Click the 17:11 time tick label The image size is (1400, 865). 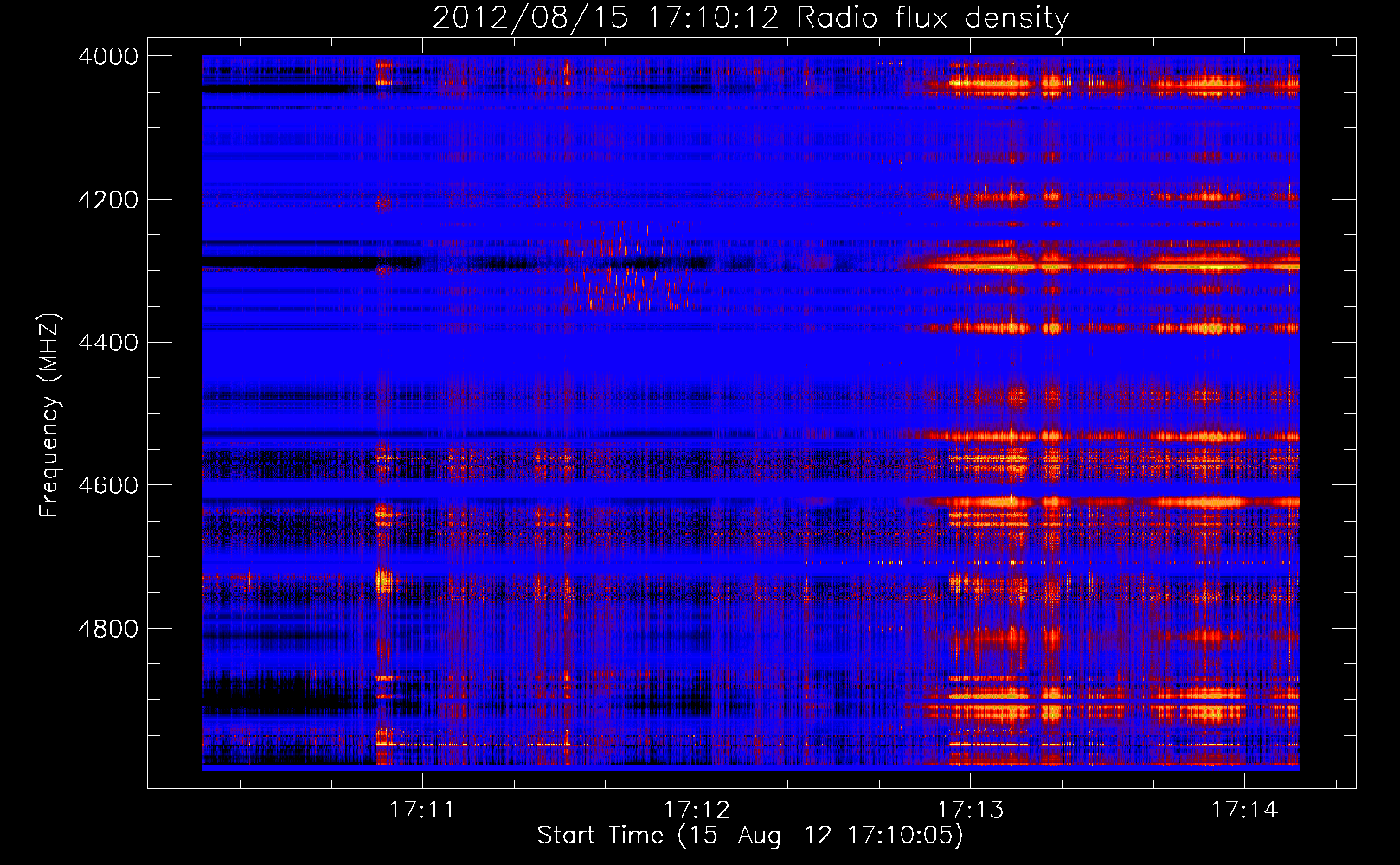click(x=421, y=810)
